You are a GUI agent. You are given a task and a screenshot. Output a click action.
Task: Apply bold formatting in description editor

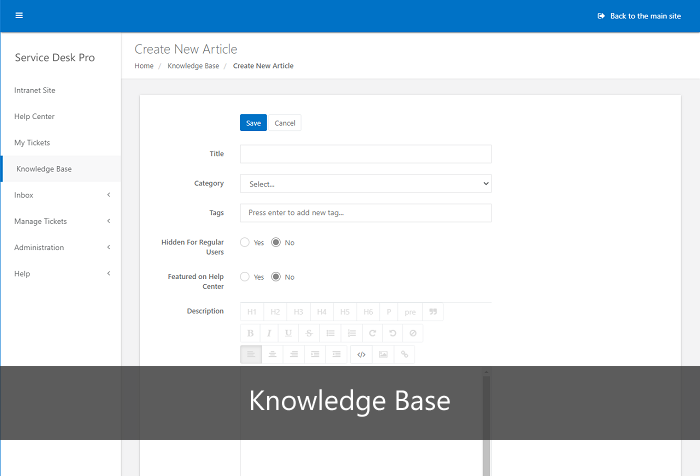pyautogui.click(x=250, y=333)
